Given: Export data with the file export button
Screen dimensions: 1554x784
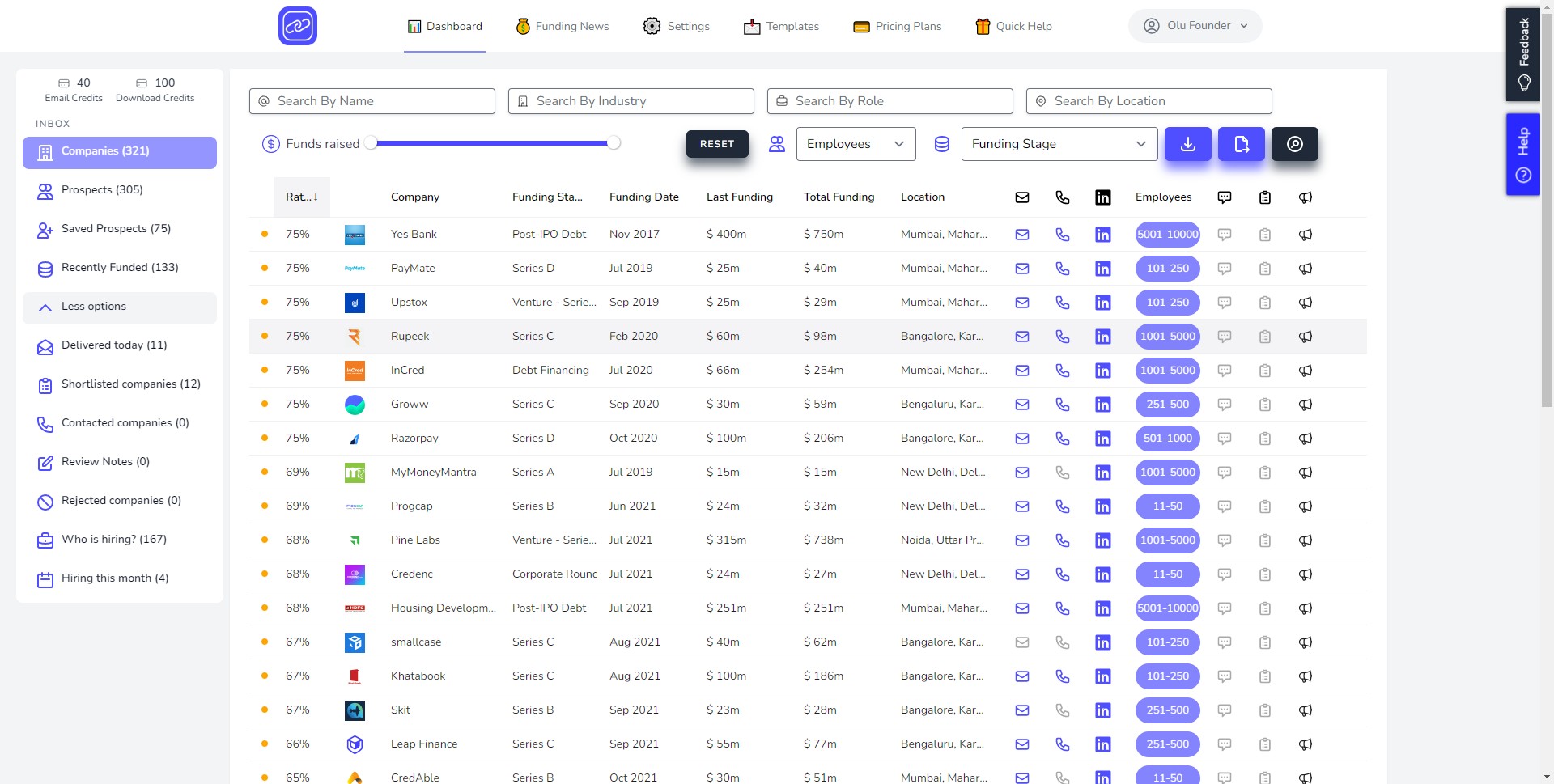Looking at the screenshot, I should 1241,144.
